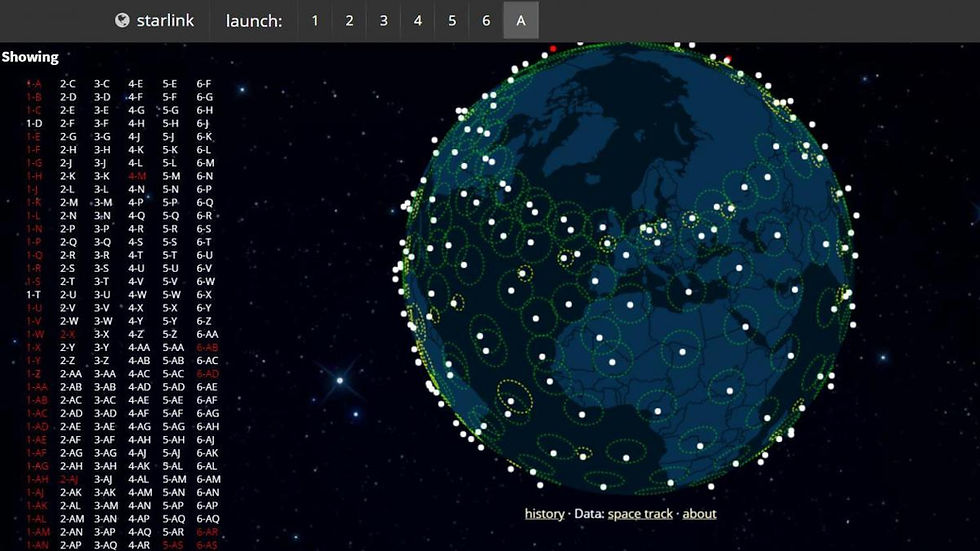Image resolution: width=980 pixels, height=551 pixels.
Task: Select the A (all launches) tab
Action: (x=521, y=21)
